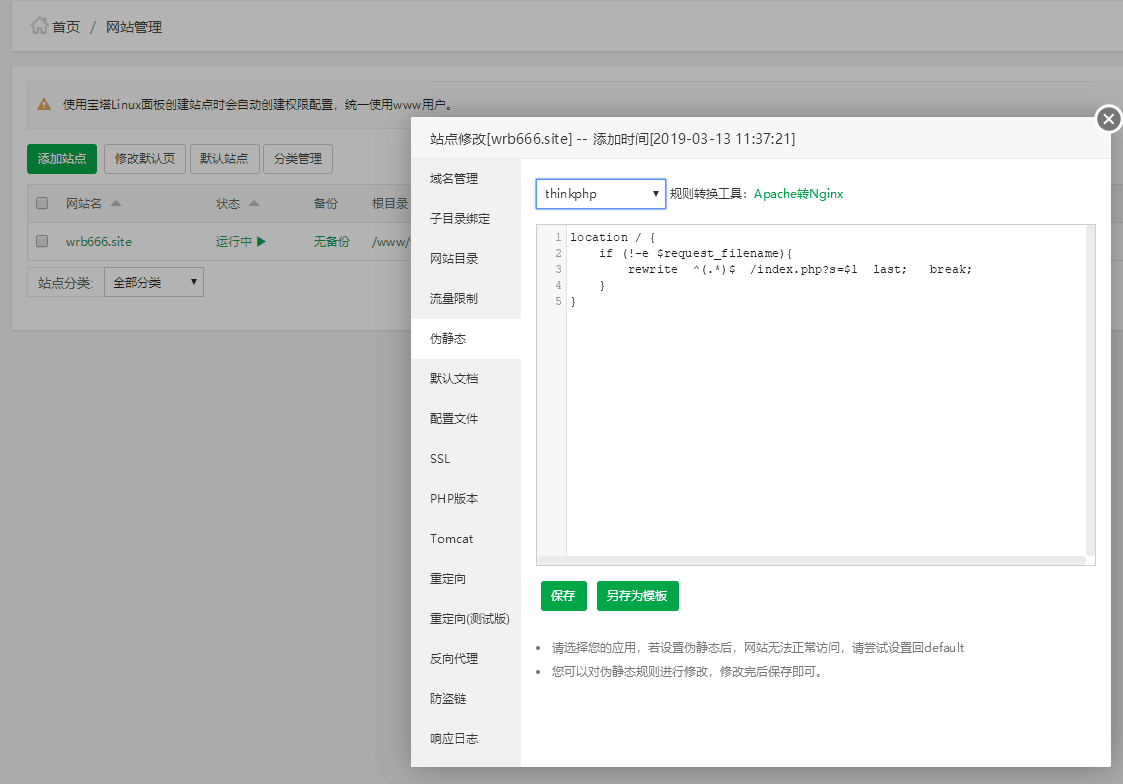The image size is (1123, 784).
Task: Click the 'location / {' code line
Action: pyautogui.click(x=613, y=238)
